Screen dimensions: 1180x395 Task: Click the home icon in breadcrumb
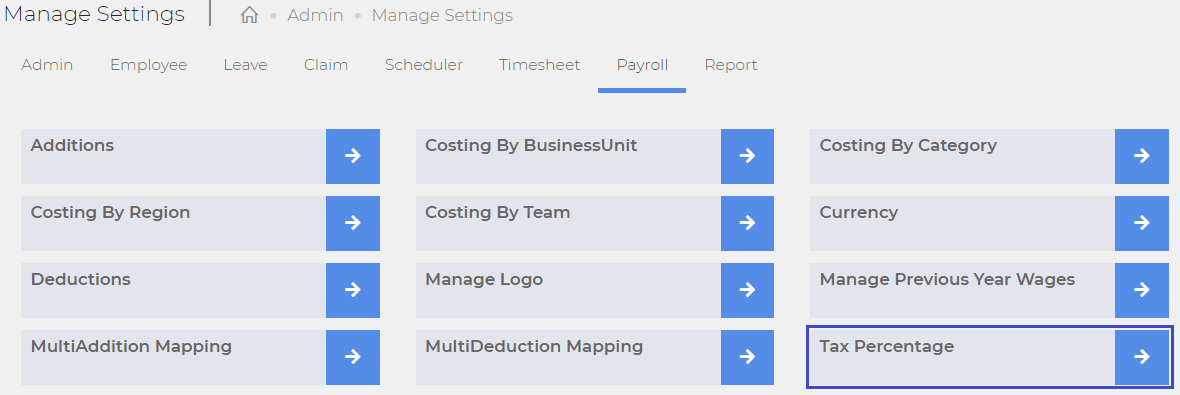(249, 15)
